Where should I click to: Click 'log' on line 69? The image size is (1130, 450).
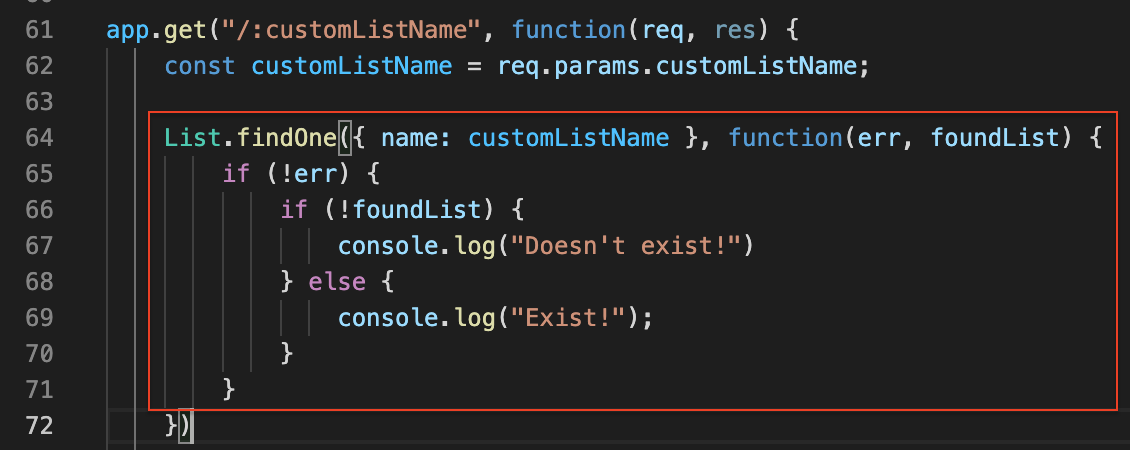coord(474,318)
